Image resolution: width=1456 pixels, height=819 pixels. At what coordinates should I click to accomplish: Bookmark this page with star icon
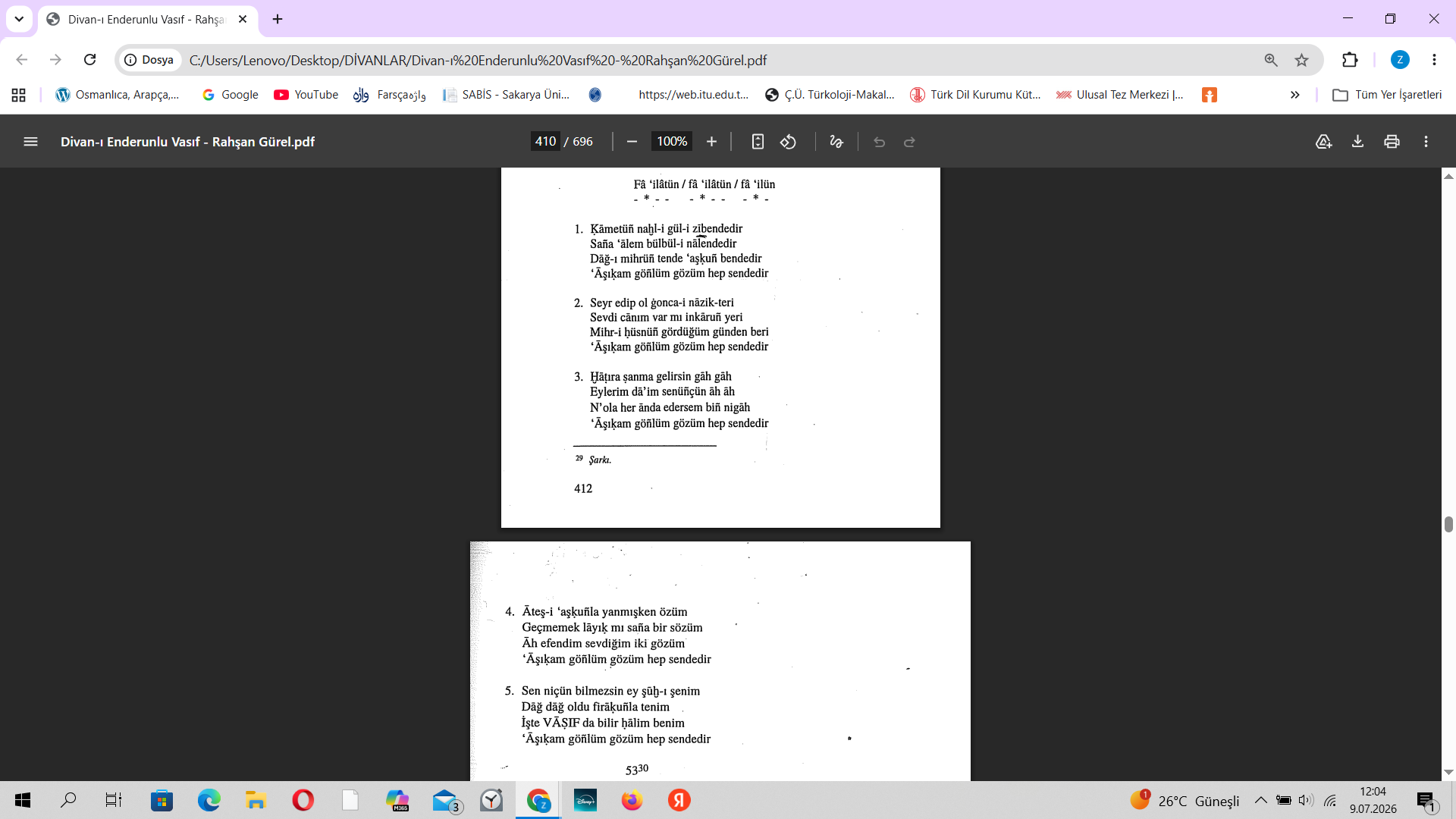1302,60
